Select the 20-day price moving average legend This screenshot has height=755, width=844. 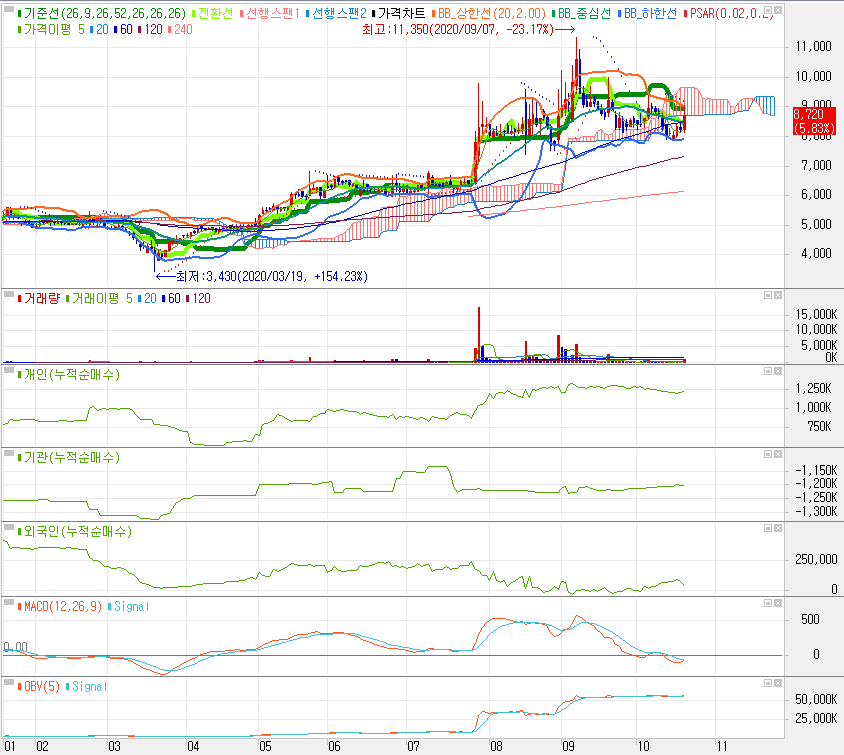(99, 30)
